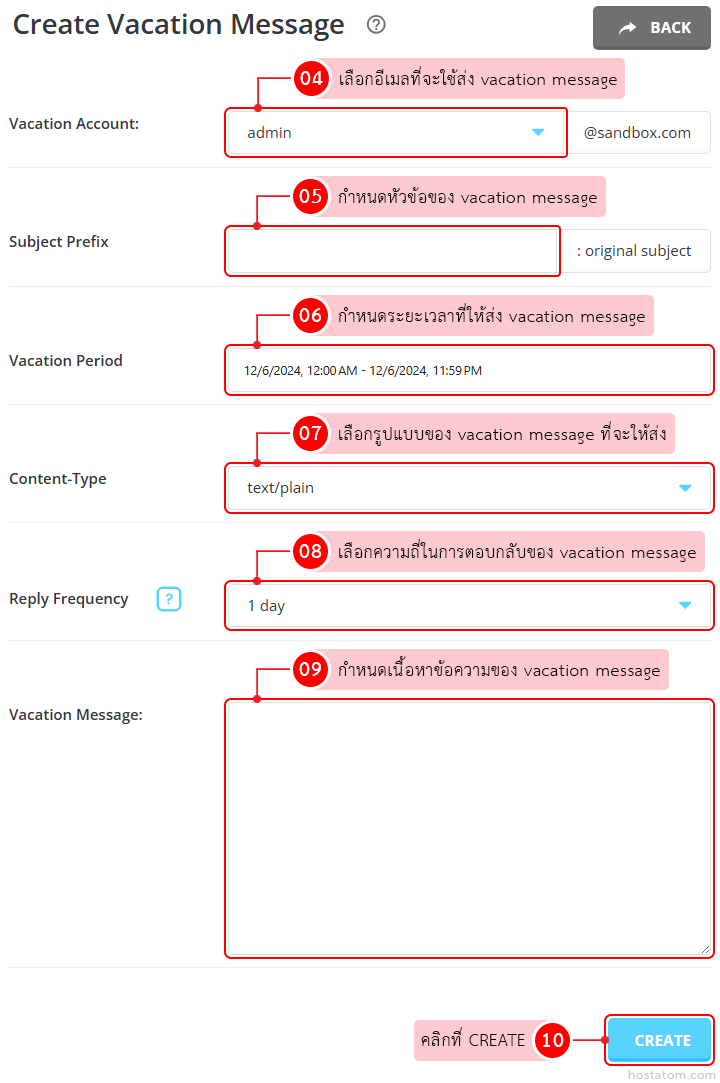
Task: Click the Vacation Period date range field
Action: pos(469,370)
